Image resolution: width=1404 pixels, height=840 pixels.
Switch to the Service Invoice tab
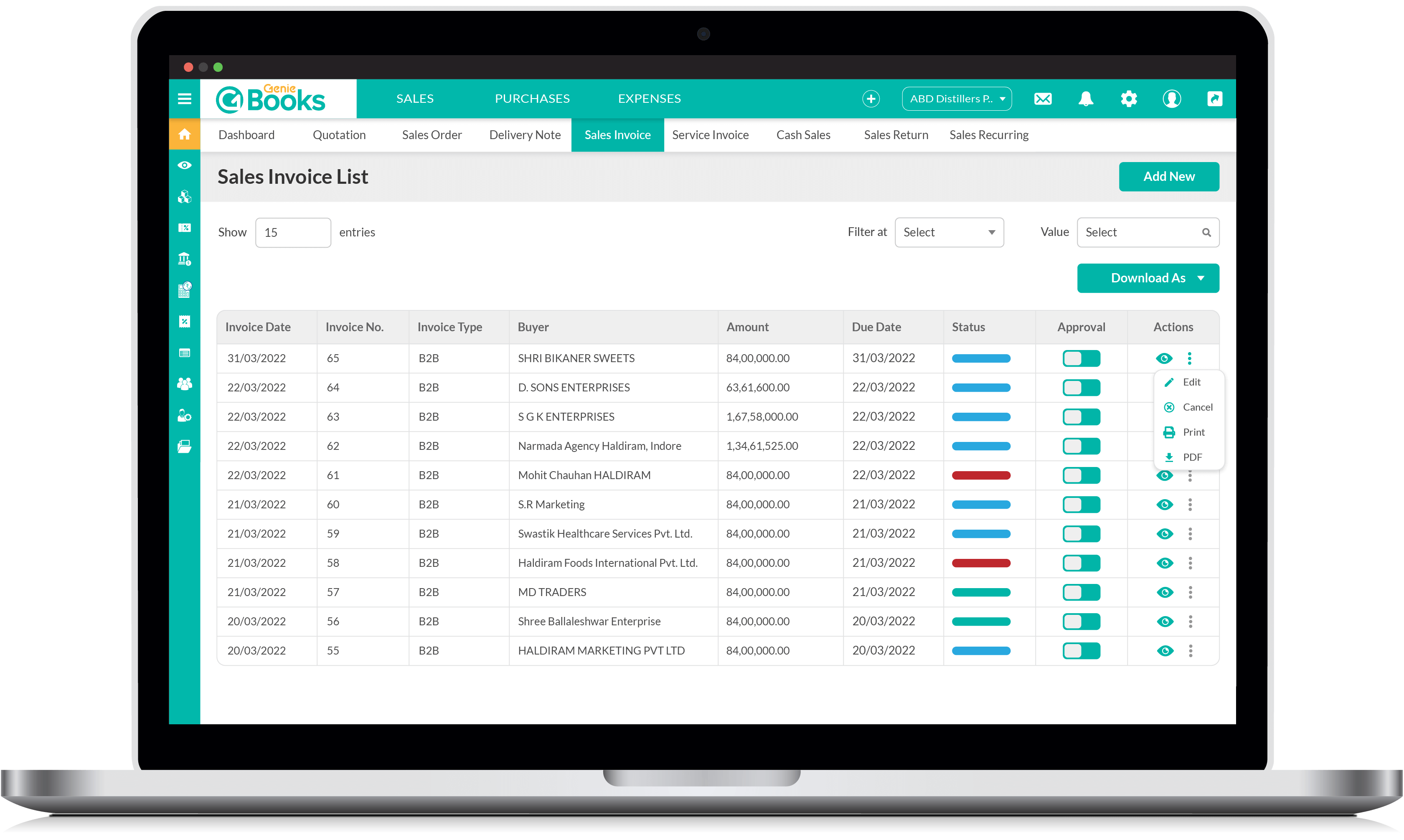pos(710,135)
